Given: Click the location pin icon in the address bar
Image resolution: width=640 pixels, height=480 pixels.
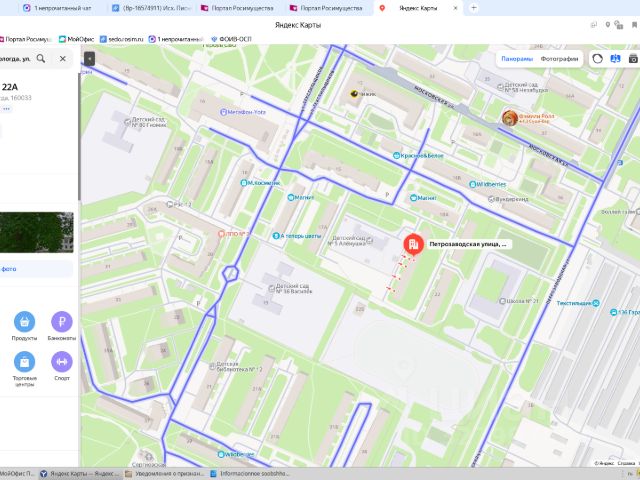Looking at the screenshot, I should point(608,25).
